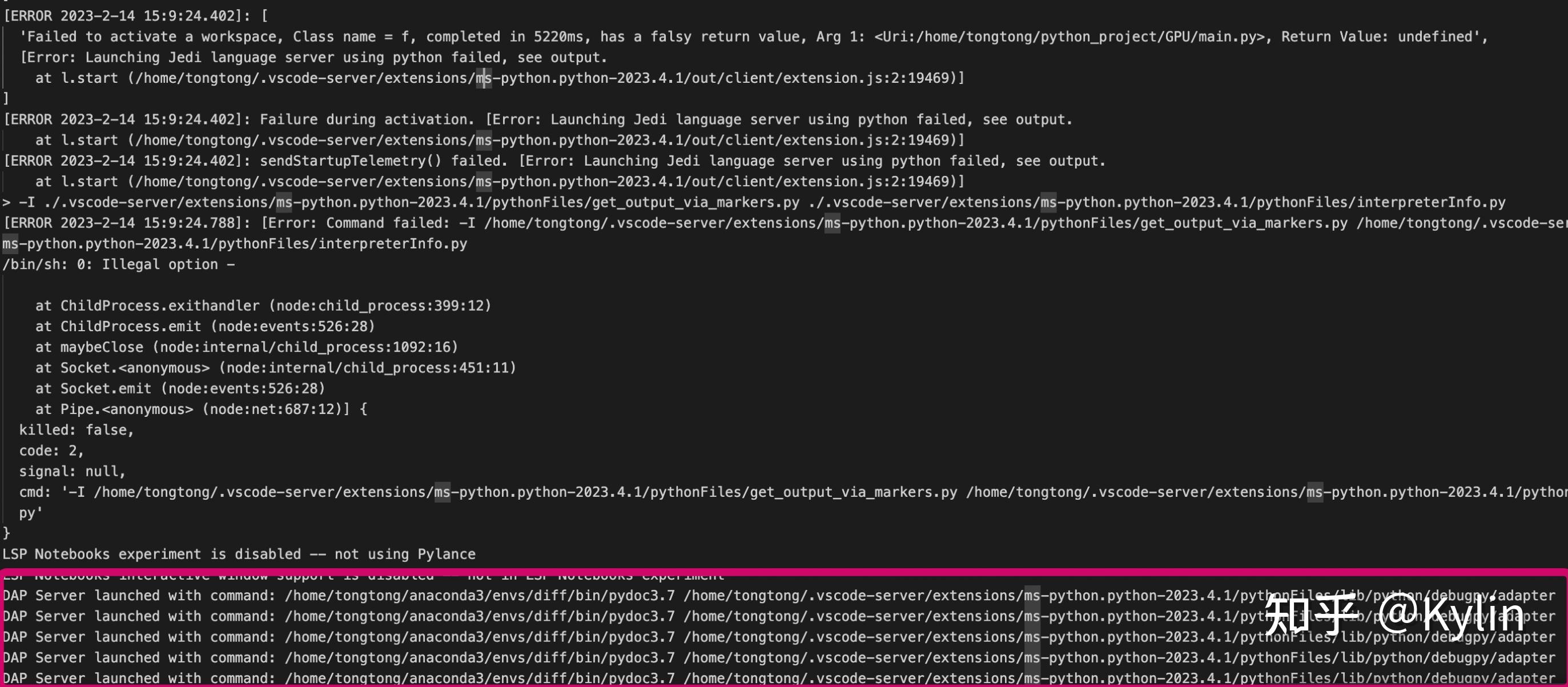Click the 'Failure during activation' error line
The image size is (1568, 687).
(367, 119)
